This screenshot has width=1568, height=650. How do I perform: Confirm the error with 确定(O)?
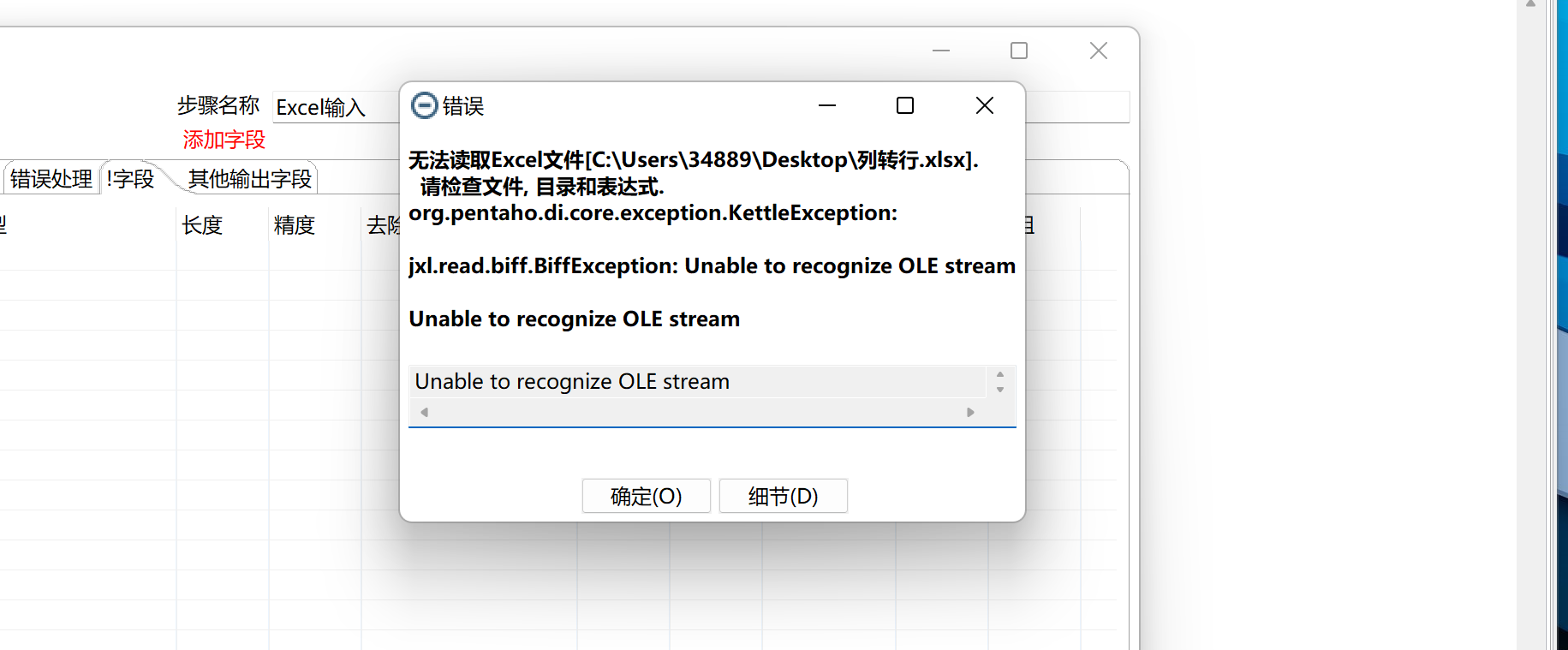pos(647,496)
